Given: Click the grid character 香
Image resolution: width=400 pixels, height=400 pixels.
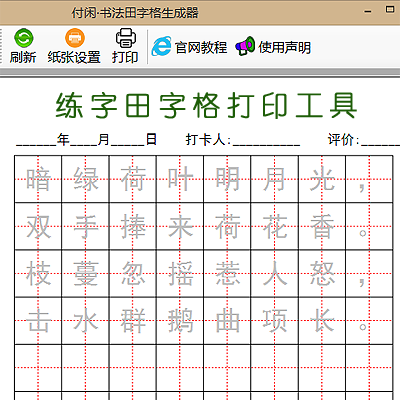Looking at the screenshot, I should point(322,226).
